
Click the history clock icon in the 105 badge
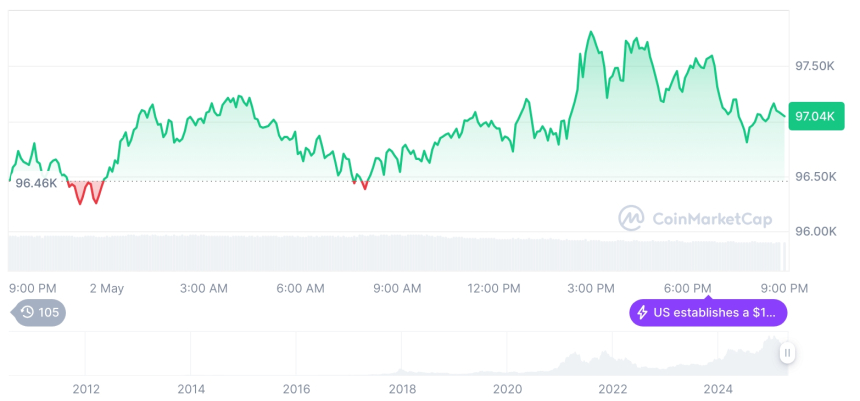(27, 312)
